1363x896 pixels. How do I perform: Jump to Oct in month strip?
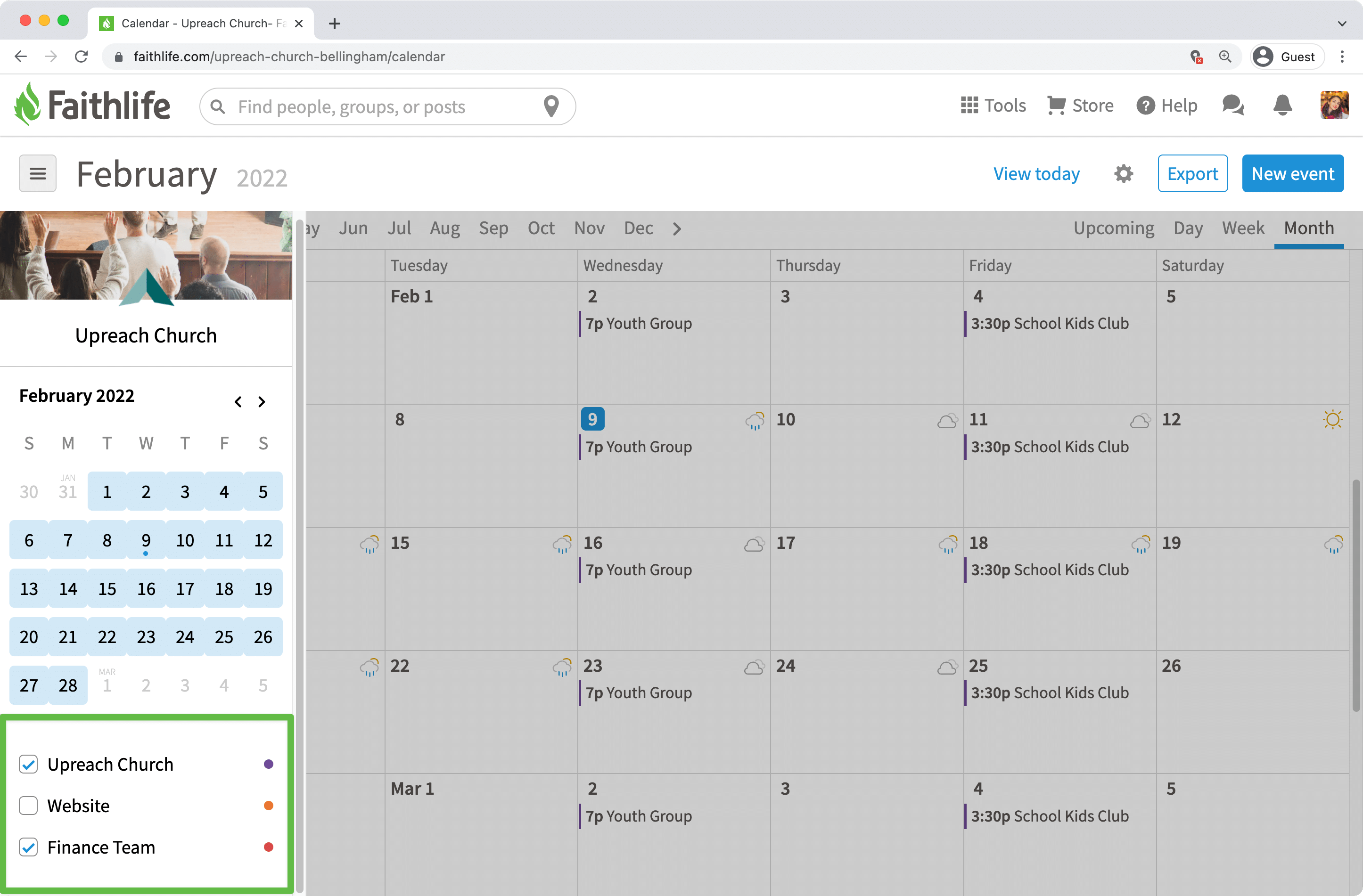tap(541, 228)
